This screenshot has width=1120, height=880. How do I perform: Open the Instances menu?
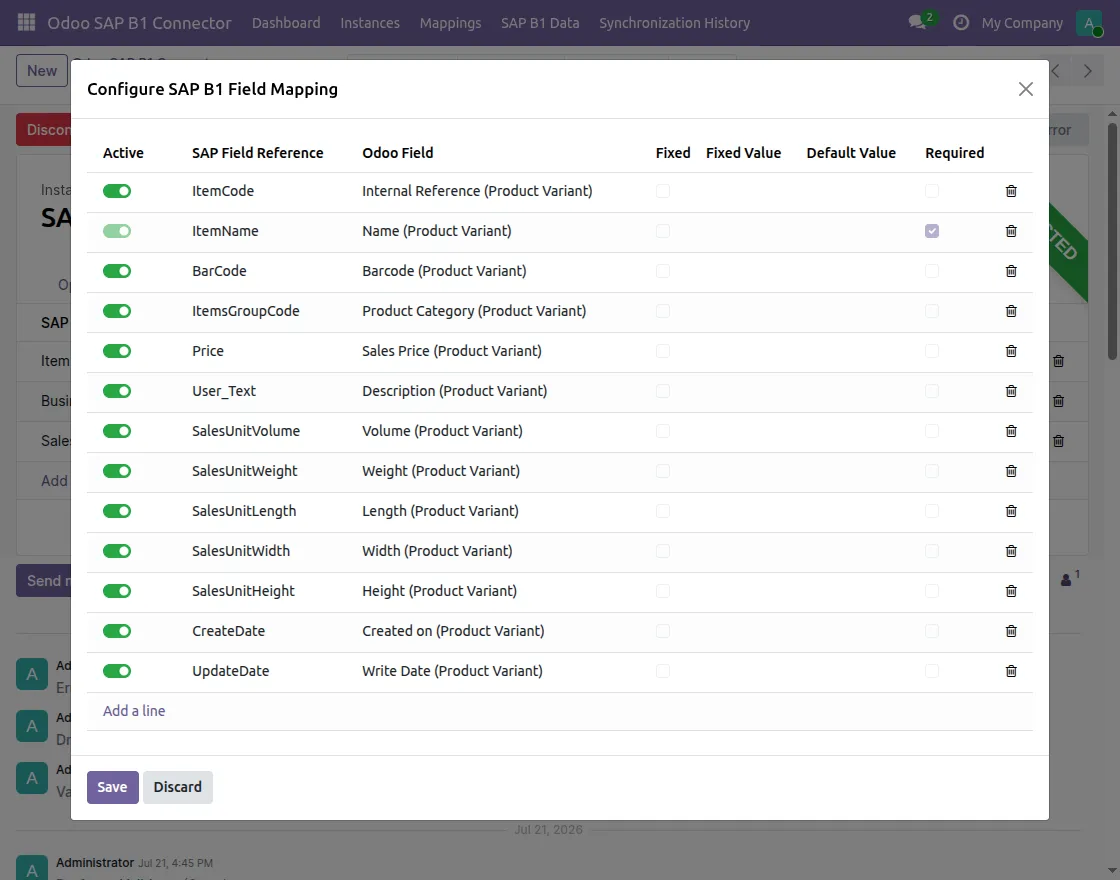pos(370,23)
